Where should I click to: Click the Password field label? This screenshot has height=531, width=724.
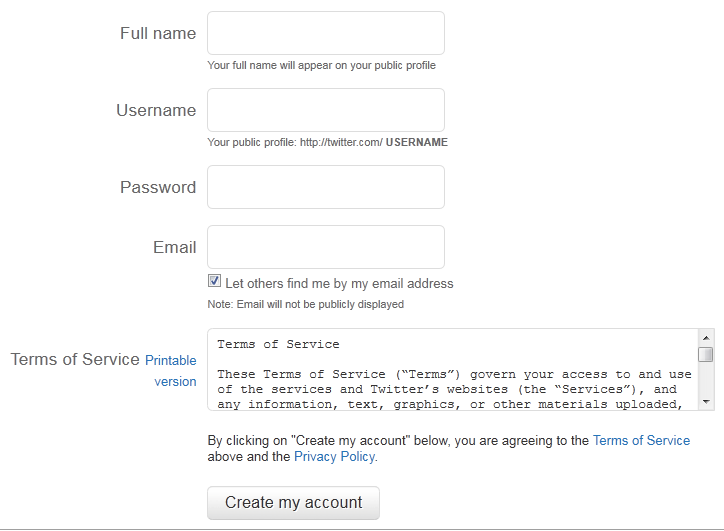pos(158,187)
